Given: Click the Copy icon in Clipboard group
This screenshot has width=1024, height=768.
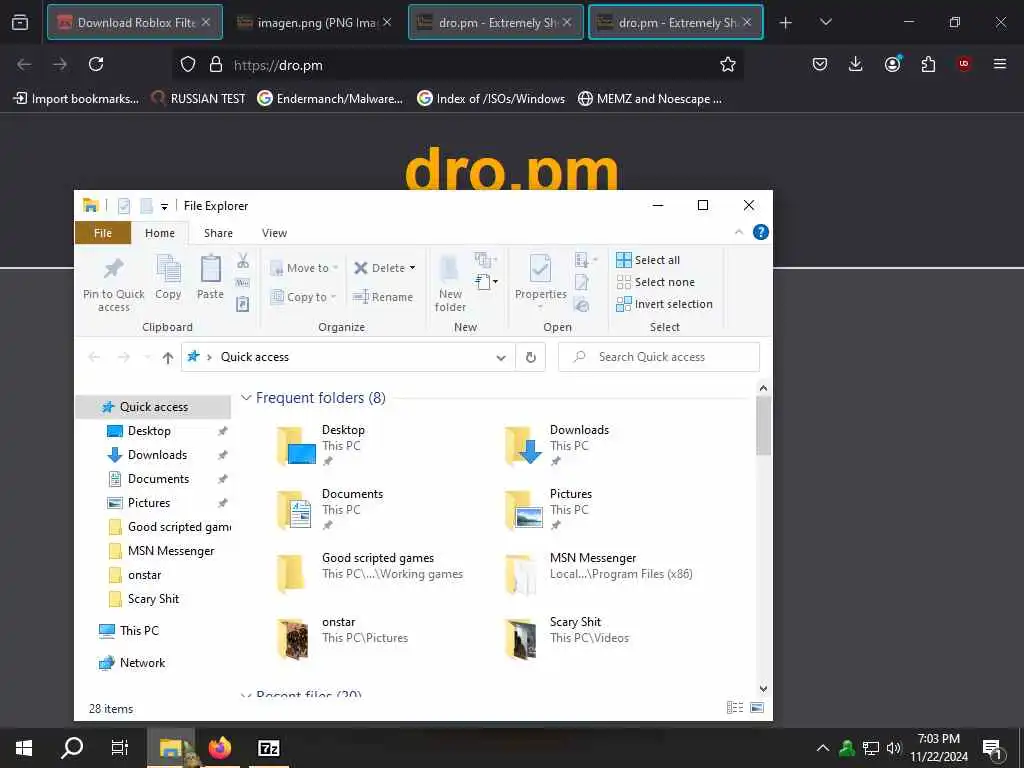Looking at the screenshot, I should click(x=168, y=268).
